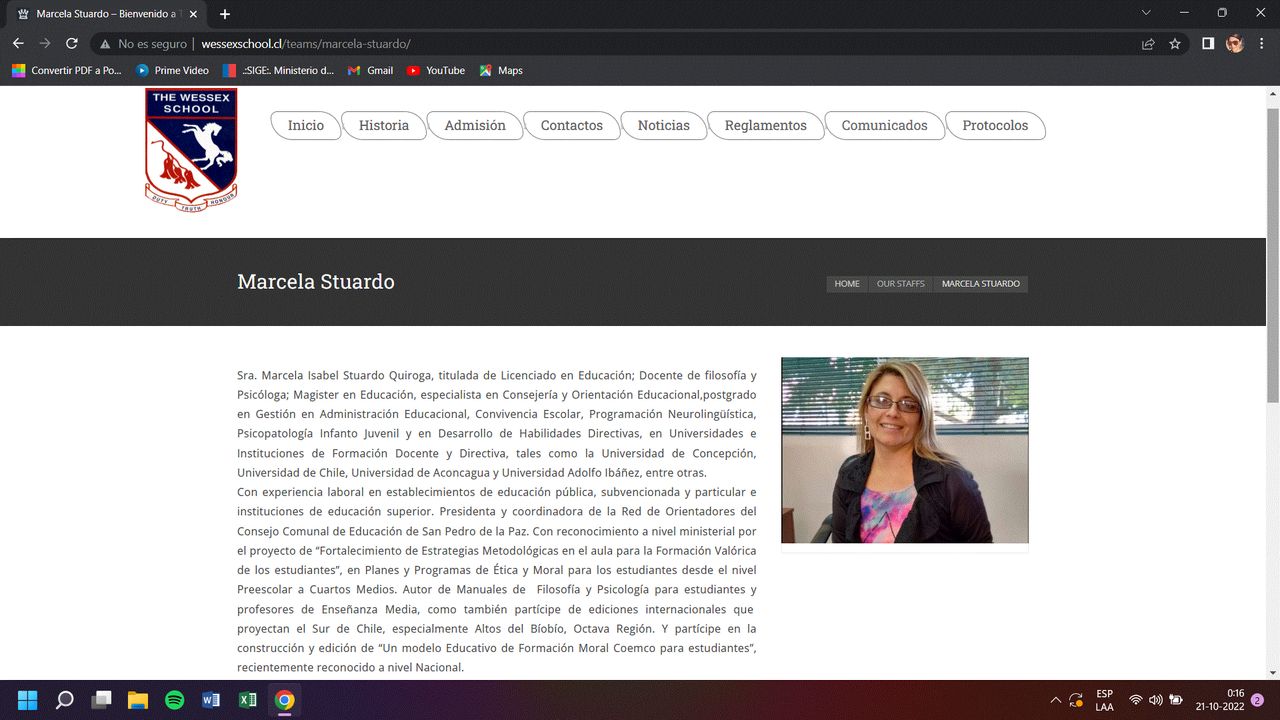Expand hidden icons in system tray

[x=1055, y=699]
